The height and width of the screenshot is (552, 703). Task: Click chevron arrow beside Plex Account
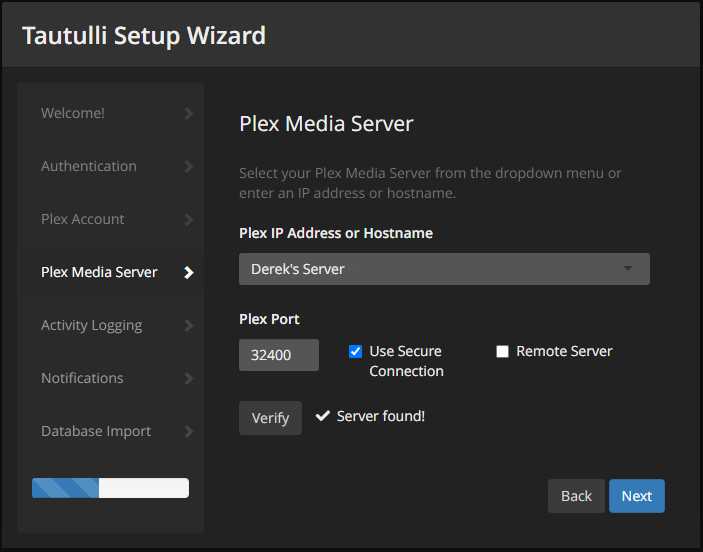189,219
